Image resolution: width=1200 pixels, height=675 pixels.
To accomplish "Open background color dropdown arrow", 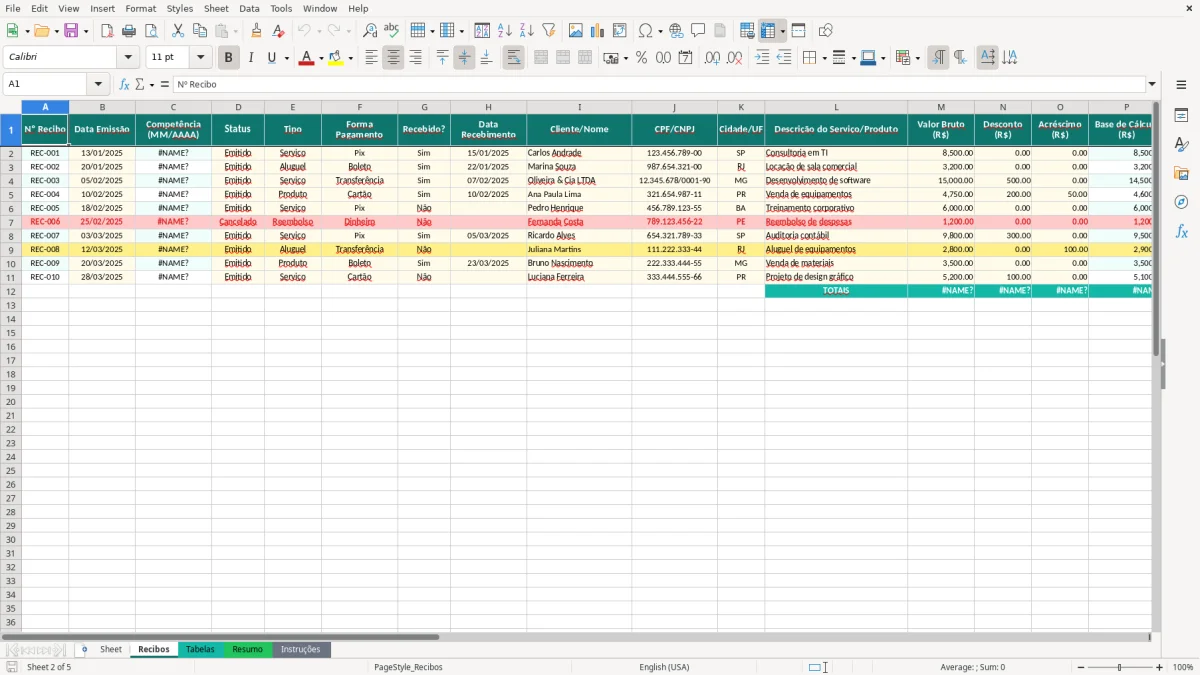I will 350,58.
